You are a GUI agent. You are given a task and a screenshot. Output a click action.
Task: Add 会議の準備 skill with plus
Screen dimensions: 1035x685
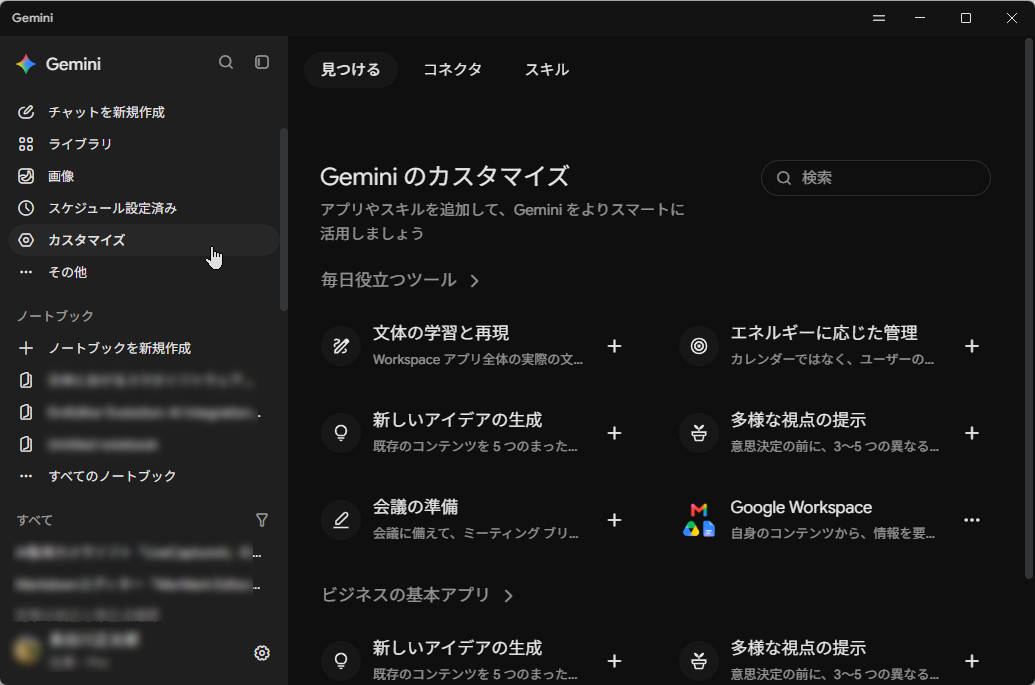[615, 520]
